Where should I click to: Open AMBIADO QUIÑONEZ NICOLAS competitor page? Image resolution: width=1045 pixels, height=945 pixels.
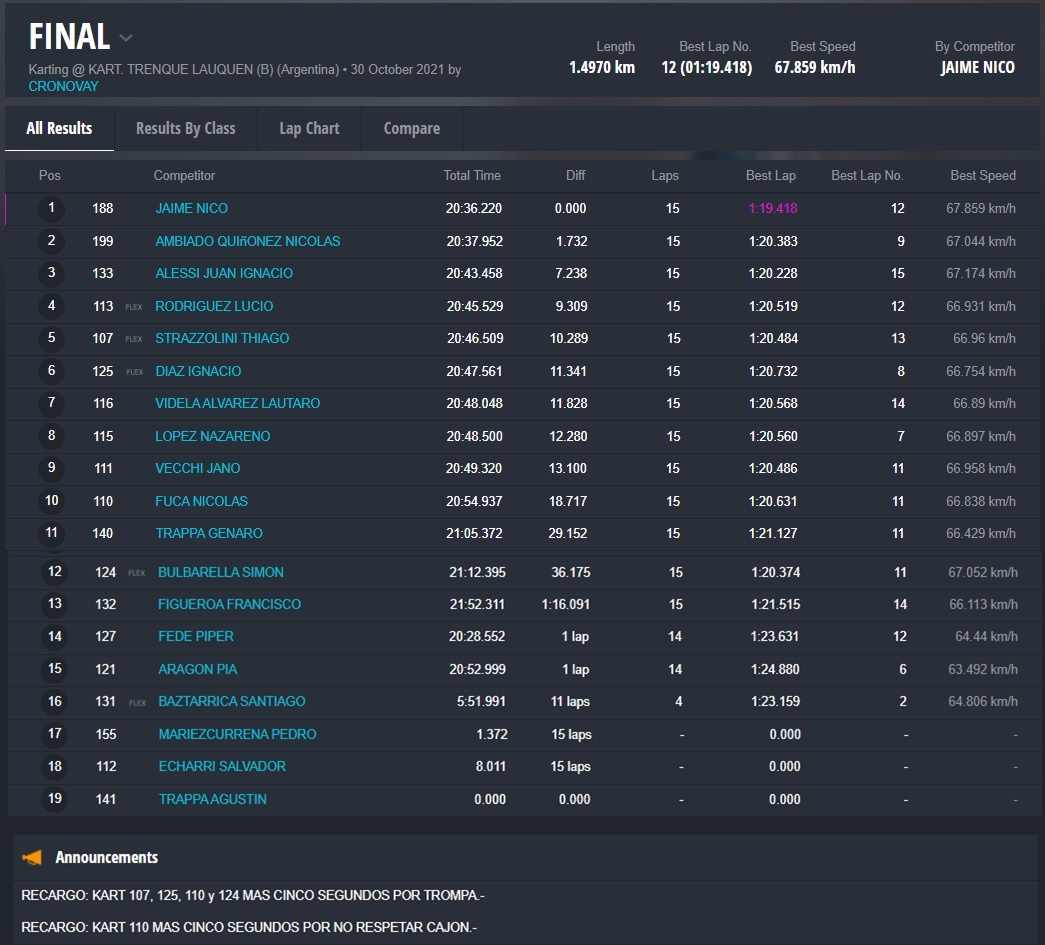247,241
